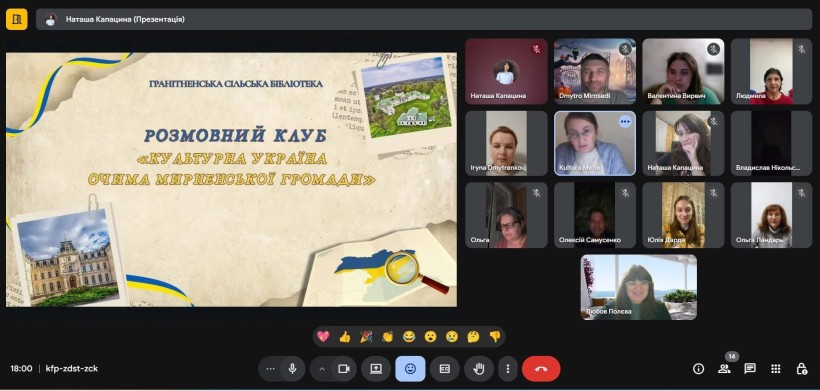This screenshot has width=820, height=391.
Task: Click three-dot options on Kultura Mirne tile
Action: click(625, 121)
